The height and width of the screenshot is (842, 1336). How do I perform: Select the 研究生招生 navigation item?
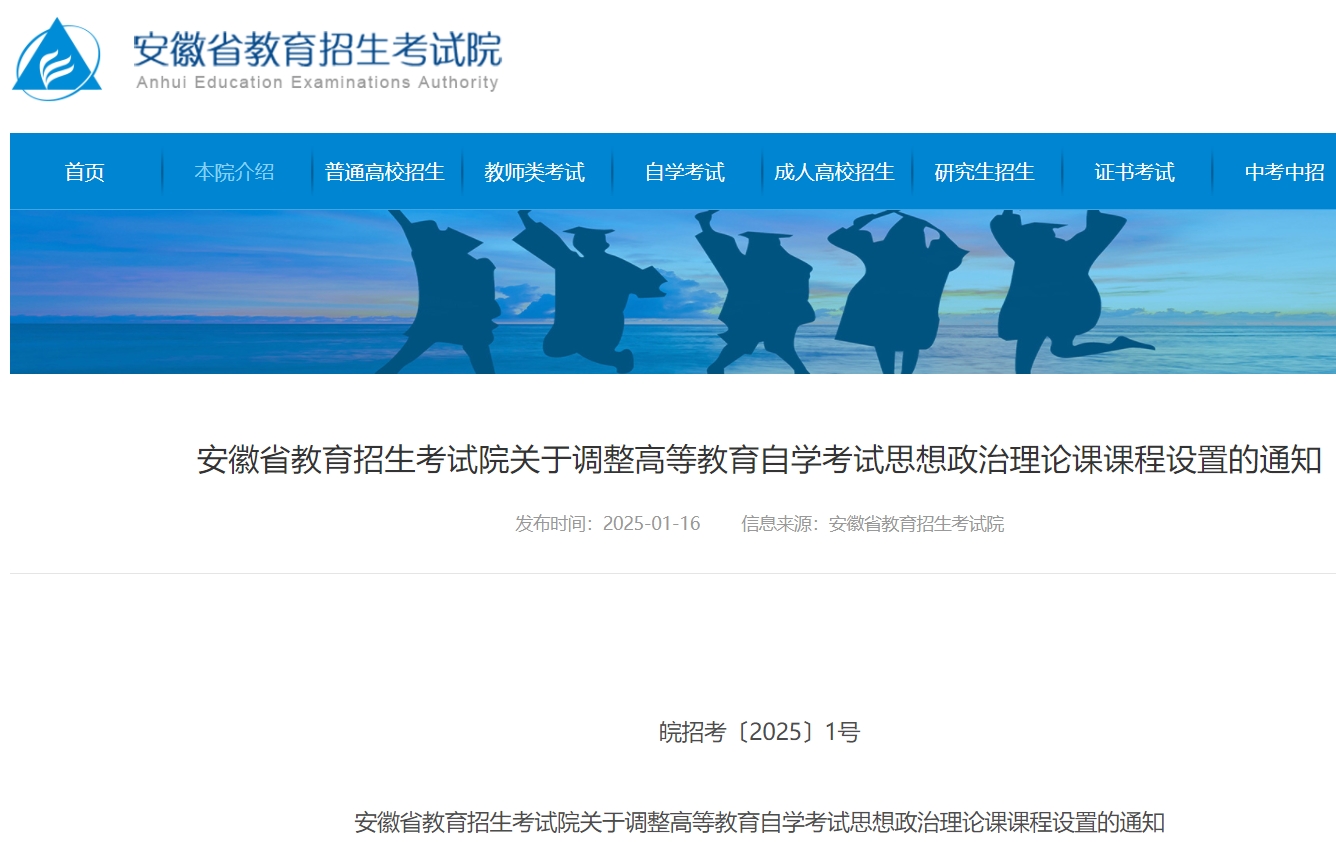(985, 171)
